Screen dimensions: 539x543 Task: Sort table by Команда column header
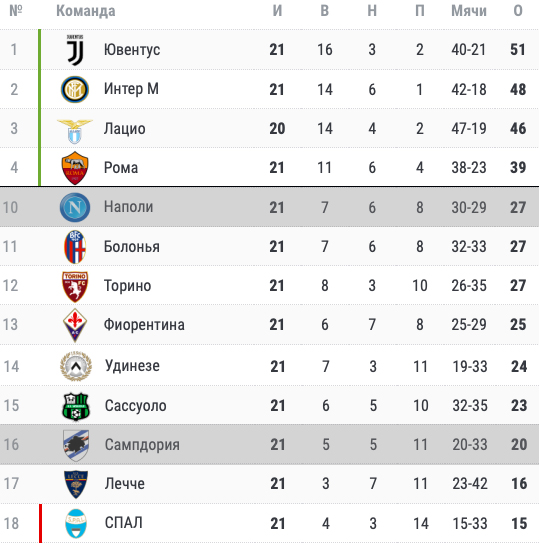pos(86,11)
